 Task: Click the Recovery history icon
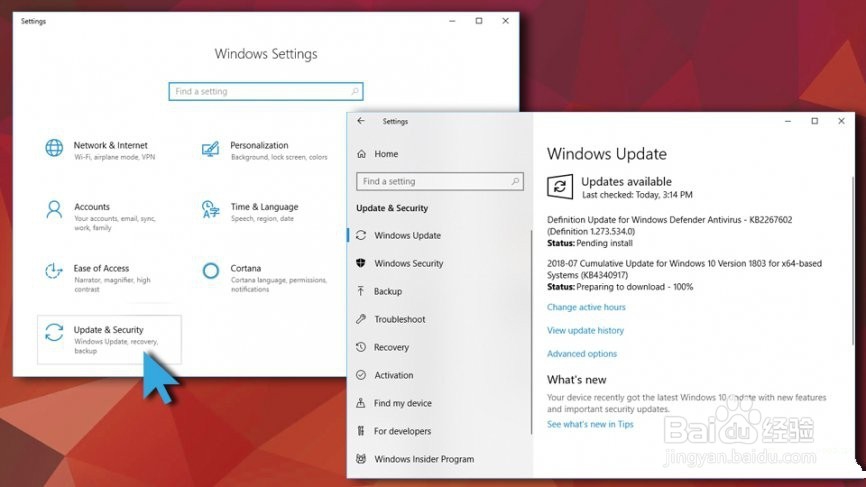(361, 347)
